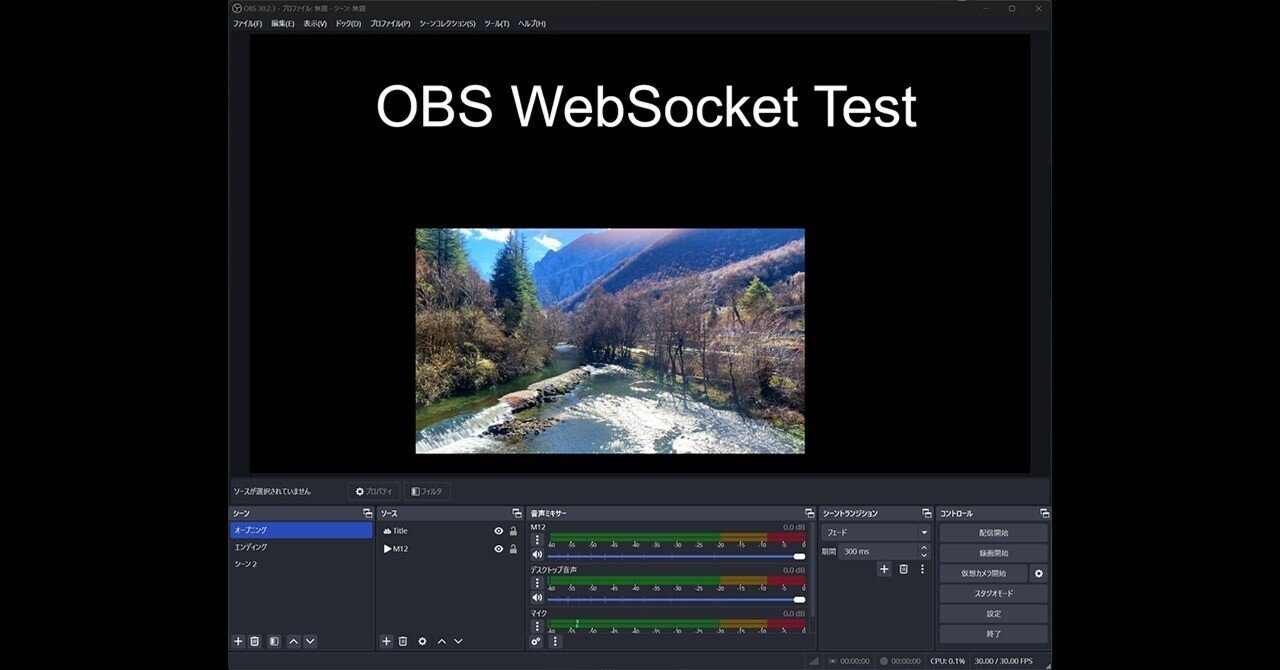The image size is (1280, 670).
Task: Increase transition duration with the up stepper
Action: click(924, 547)
